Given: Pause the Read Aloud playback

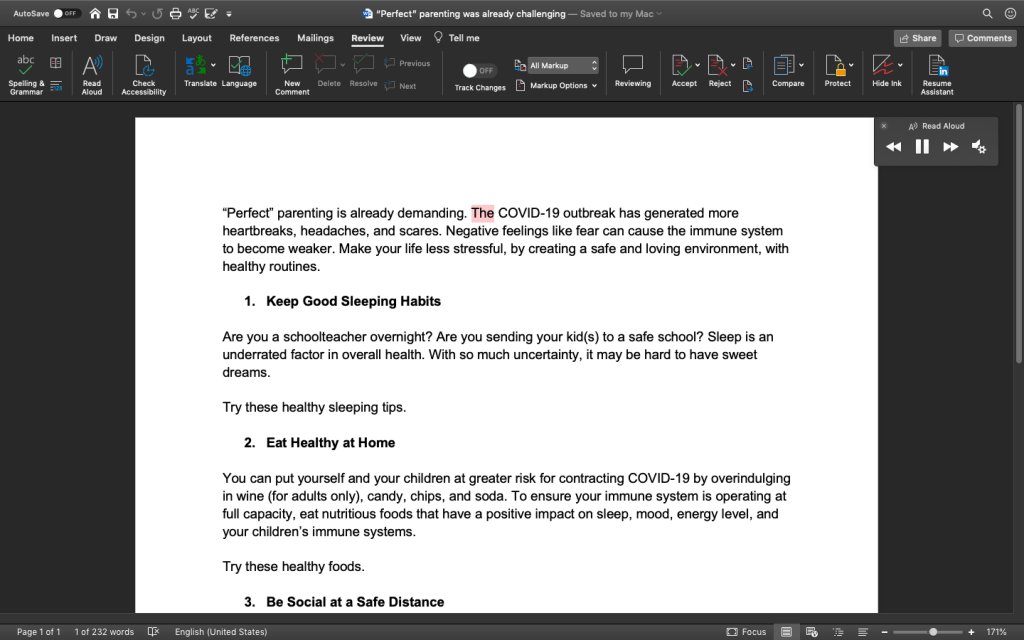Looking at the screenshot, I should pyautogui.click(x=922, y=147).
